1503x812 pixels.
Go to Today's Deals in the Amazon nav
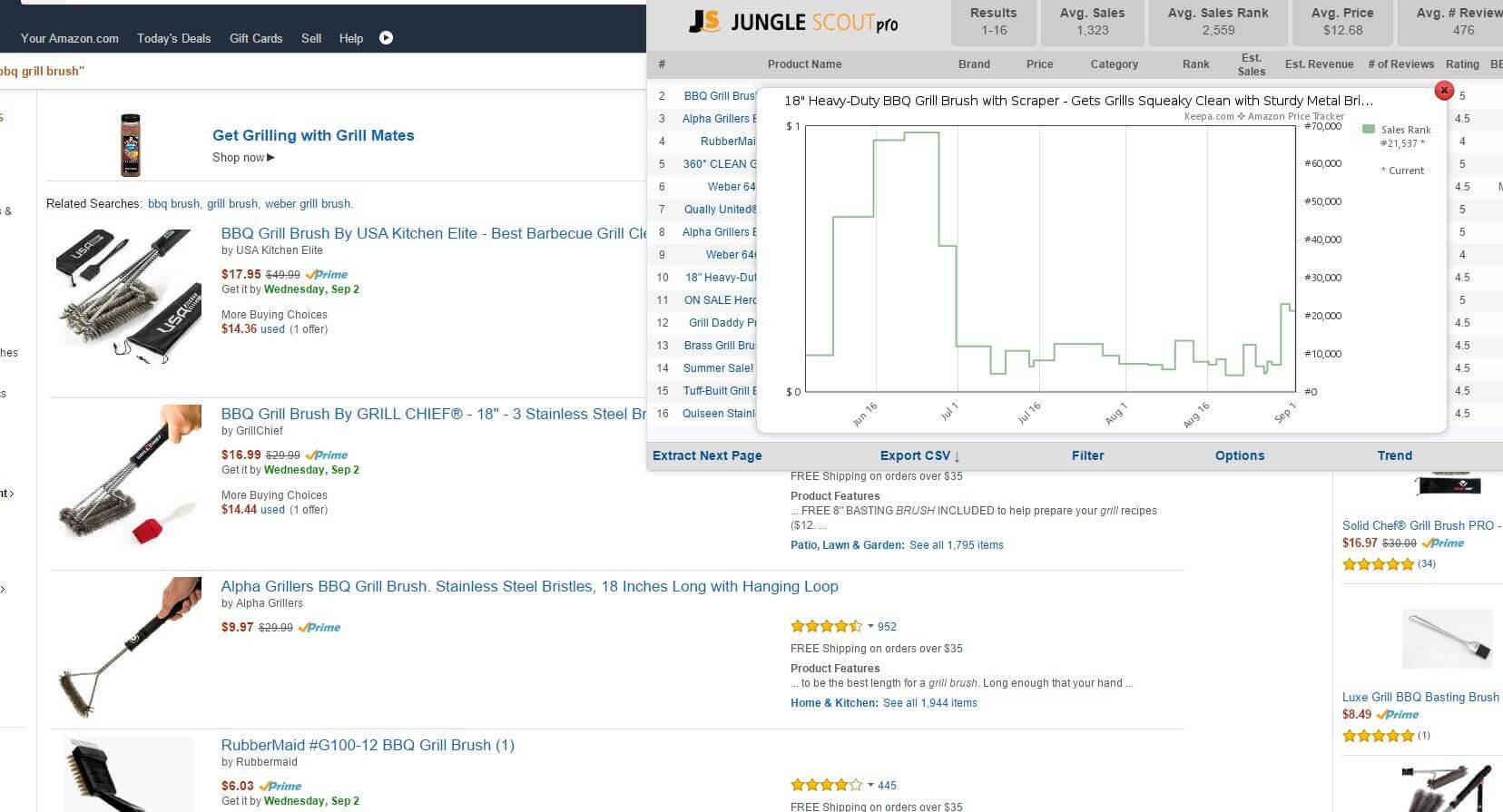point(173,38)
